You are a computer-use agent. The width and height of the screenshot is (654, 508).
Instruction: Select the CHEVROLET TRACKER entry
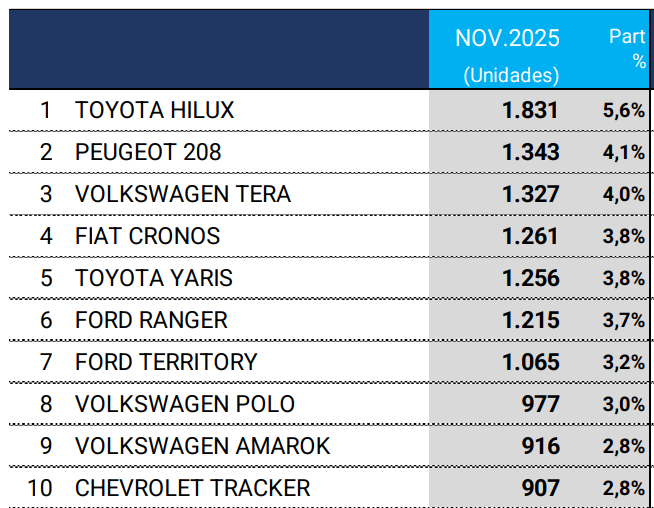(192, 488)
